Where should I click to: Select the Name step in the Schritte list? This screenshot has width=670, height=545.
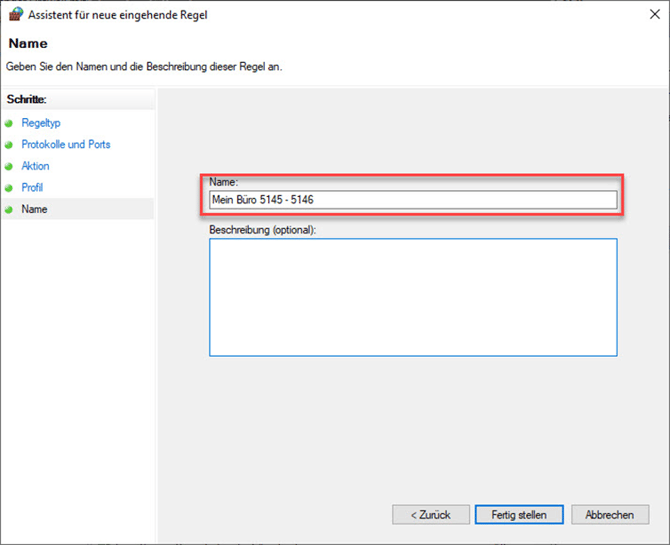click(x=34, y=209)
